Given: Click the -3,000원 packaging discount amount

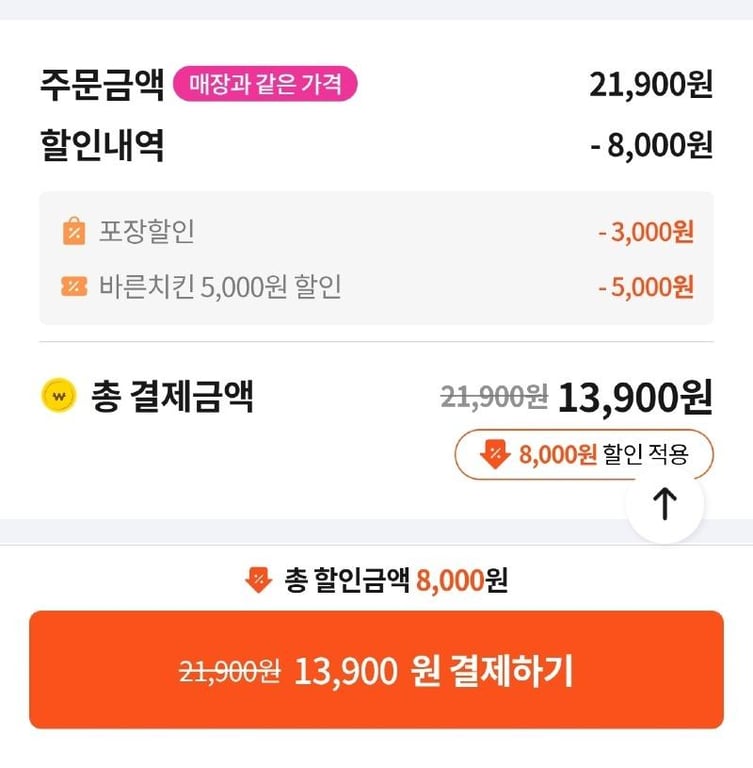Looking at the screenshot, I should 646,232.
